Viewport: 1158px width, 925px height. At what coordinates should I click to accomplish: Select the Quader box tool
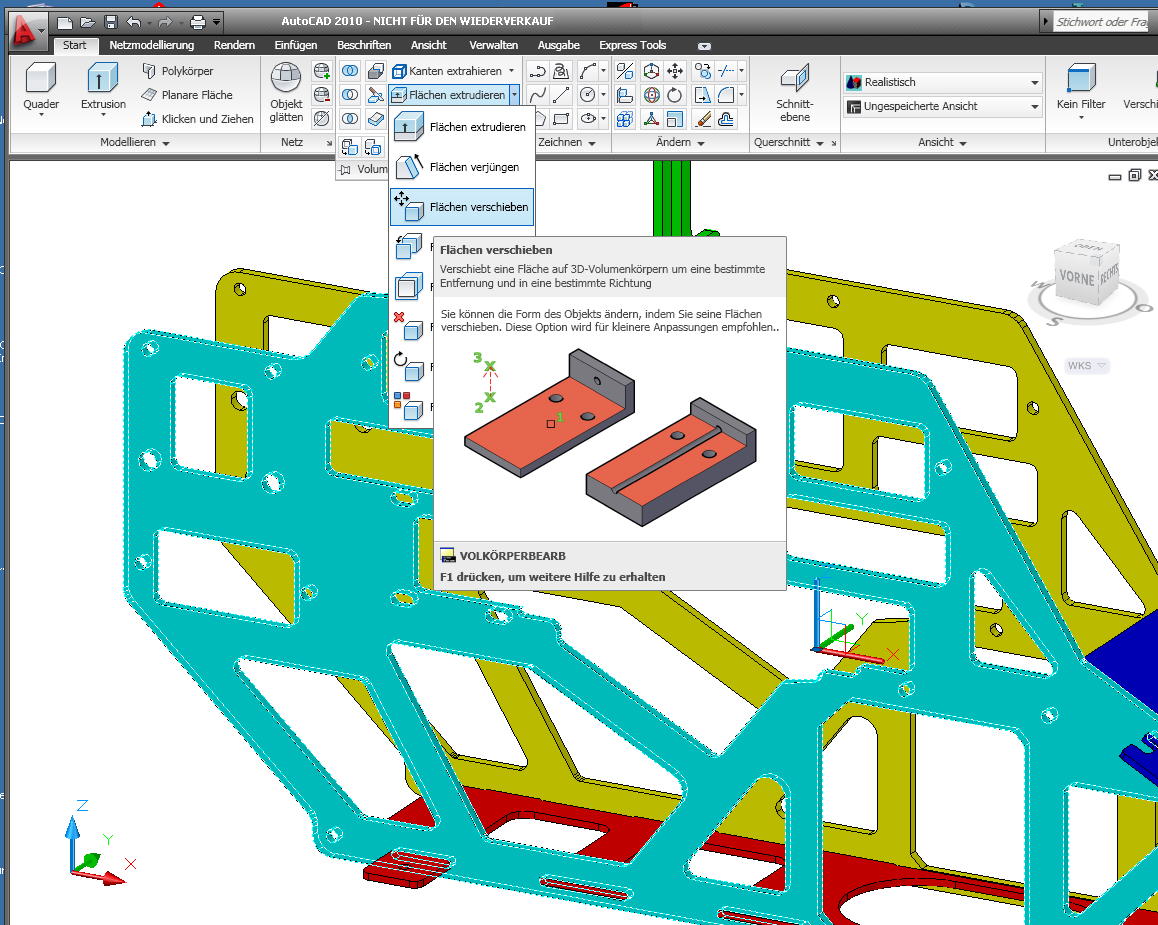coord(41,89)
